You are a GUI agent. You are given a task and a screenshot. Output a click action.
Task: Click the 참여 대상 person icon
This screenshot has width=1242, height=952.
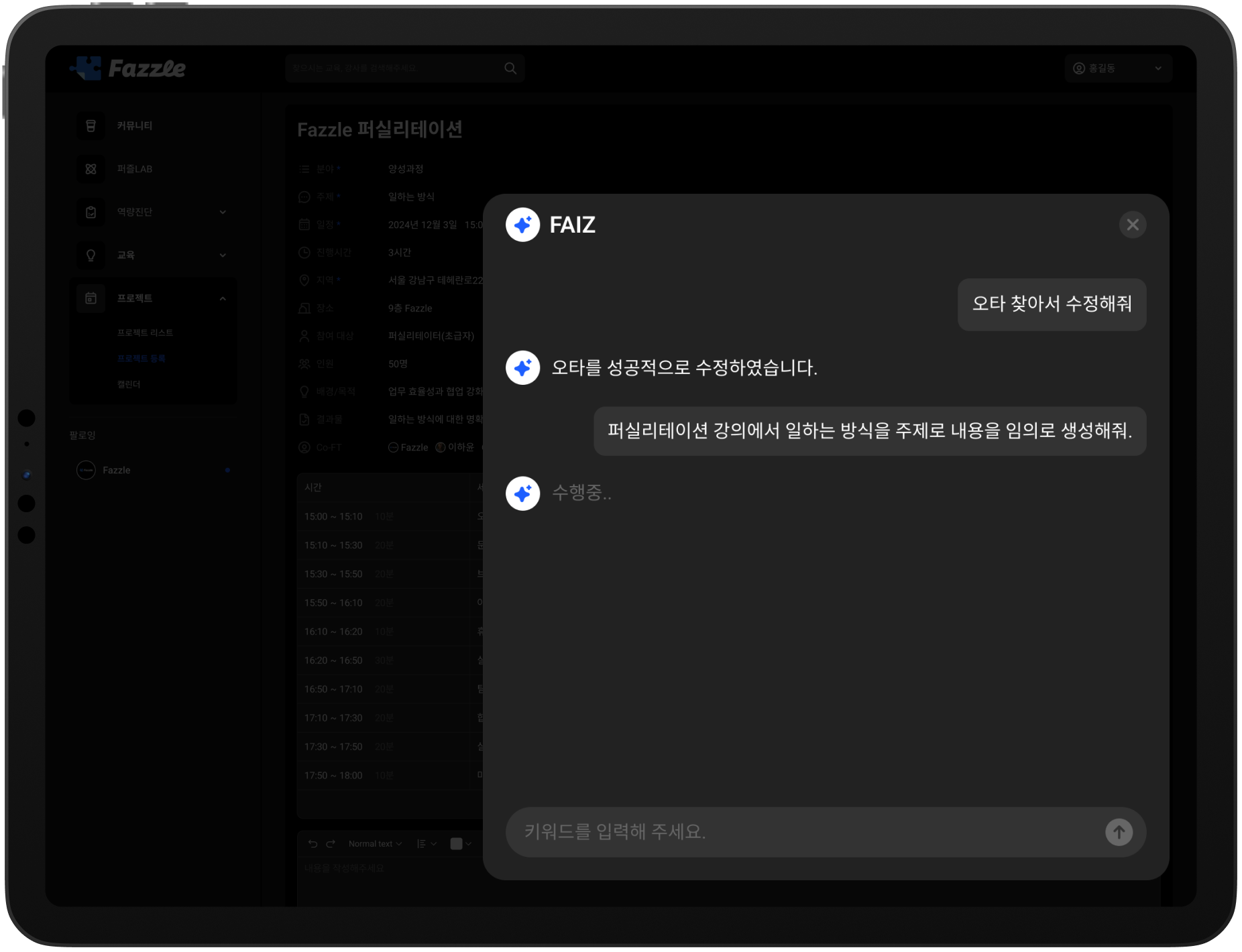point(304,336)
